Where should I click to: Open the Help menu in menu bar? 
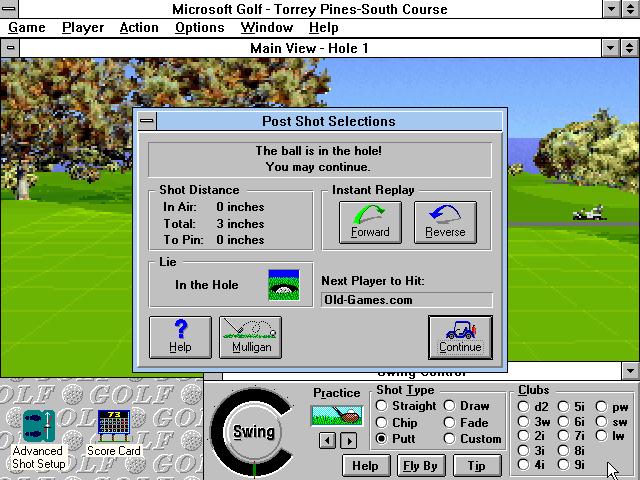pos(323,28)
